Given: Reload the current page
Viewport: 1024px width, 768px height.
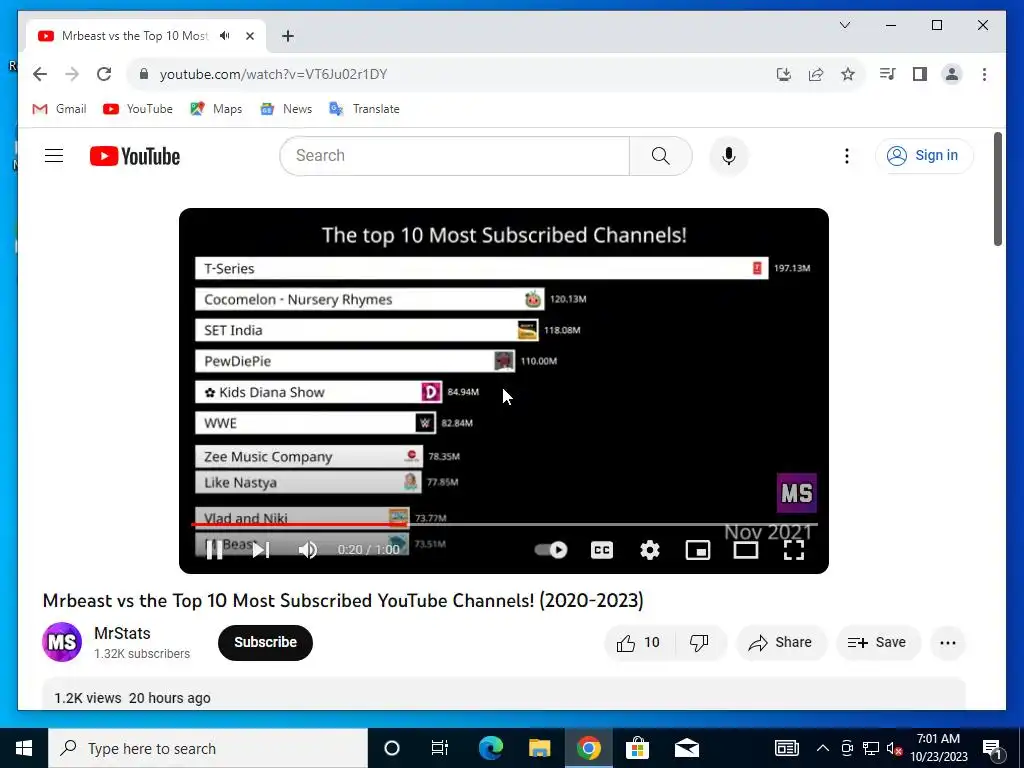Looking at the screenshot, I should (x=104, y=74).
